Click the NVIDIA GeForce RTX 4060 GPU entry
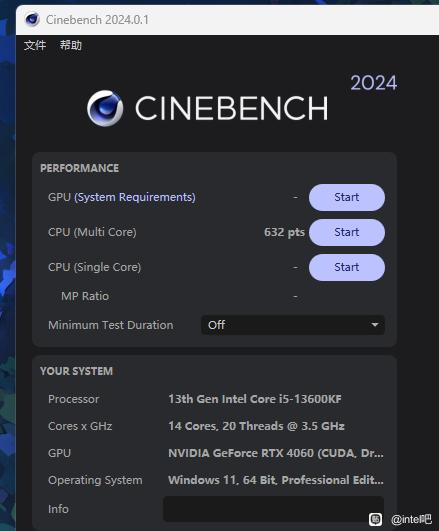The height and width of the screenshot is (531, 439). point(276,453)
